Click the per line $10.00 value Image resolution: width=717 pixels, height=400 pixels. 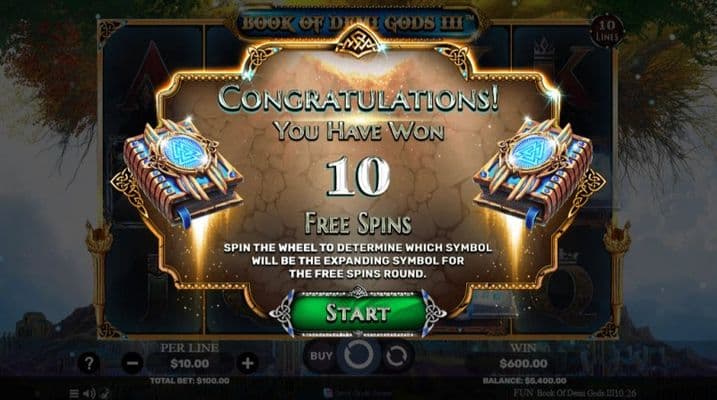tap(190, 363)
